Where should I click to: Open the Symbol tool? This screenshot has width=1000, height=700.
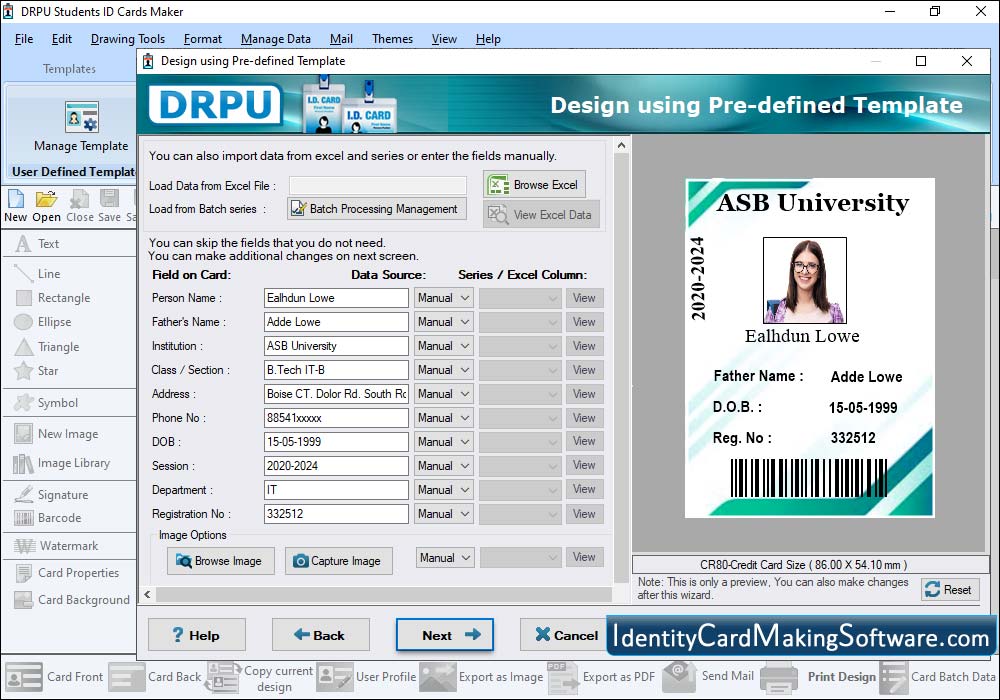46,403
